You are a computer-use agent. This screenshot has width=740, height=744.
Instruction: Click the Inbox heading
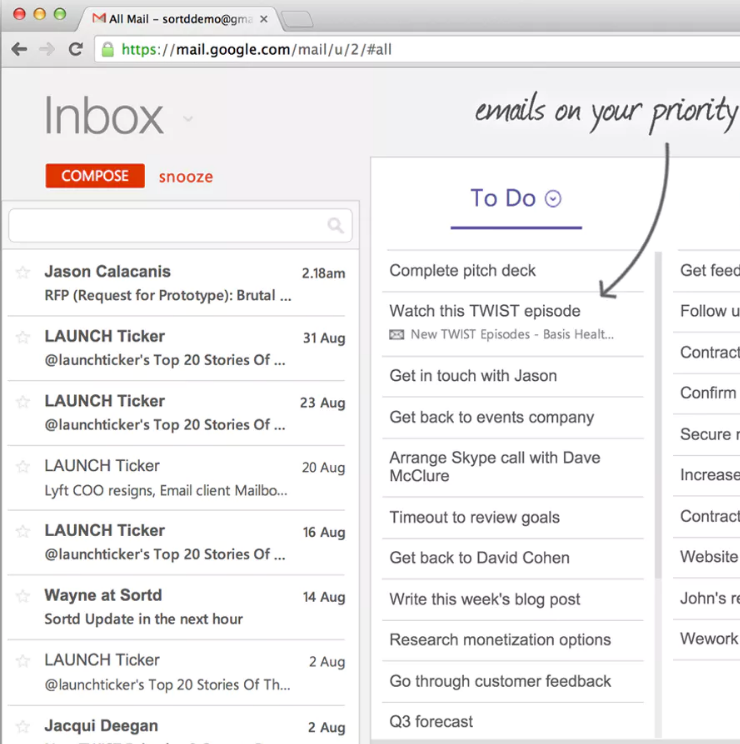pos(103,116)
